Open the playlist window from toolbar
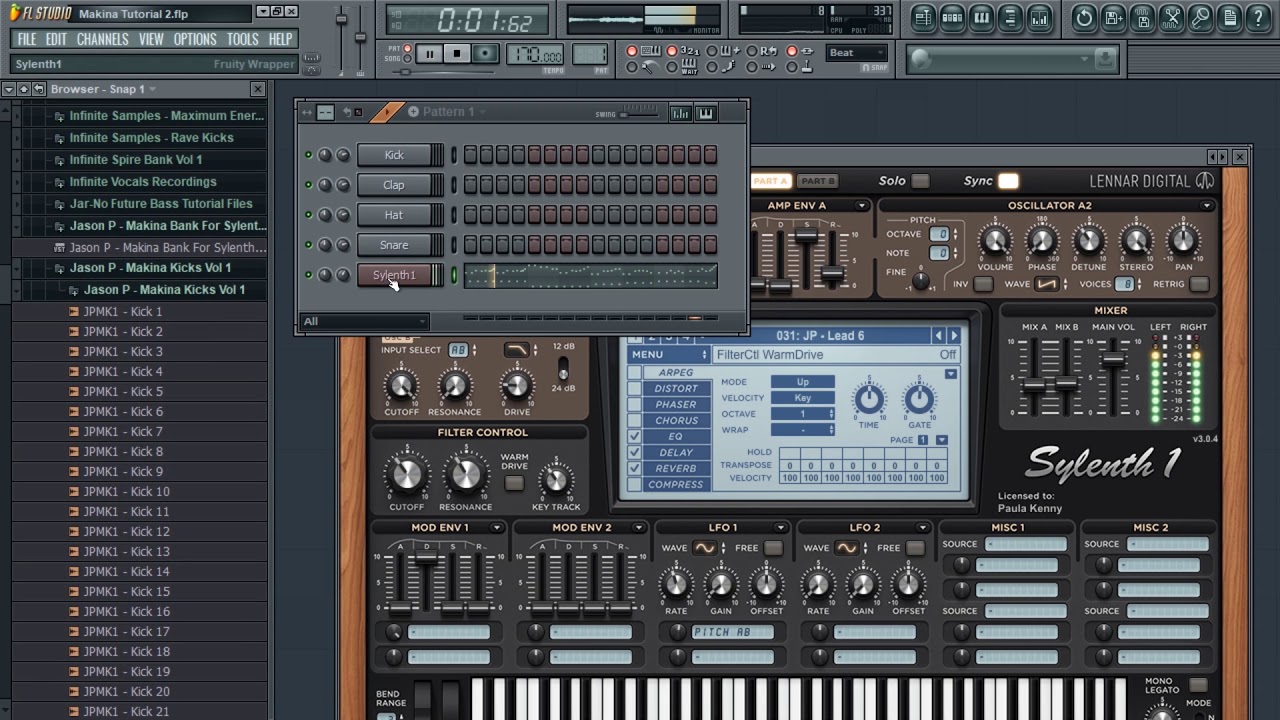Screen dimensions: 1280x720 click(x=923, y=18)
